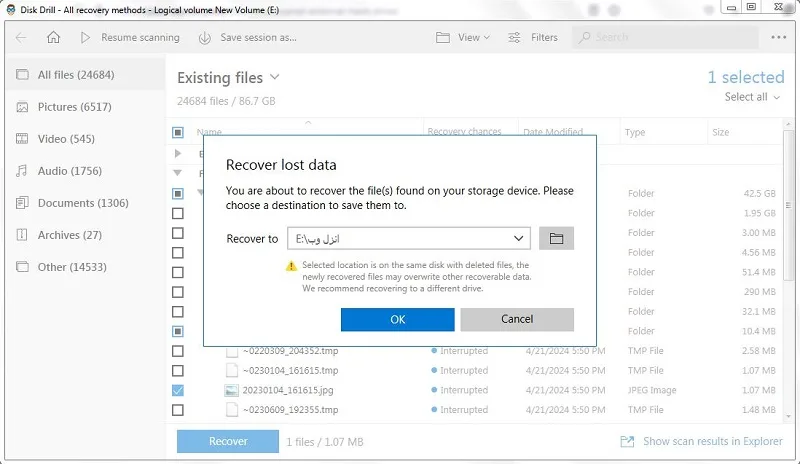Screen dimensions: 800x464
Task: Click the Resume scanning play icon
Action: (x=85, y=37)
